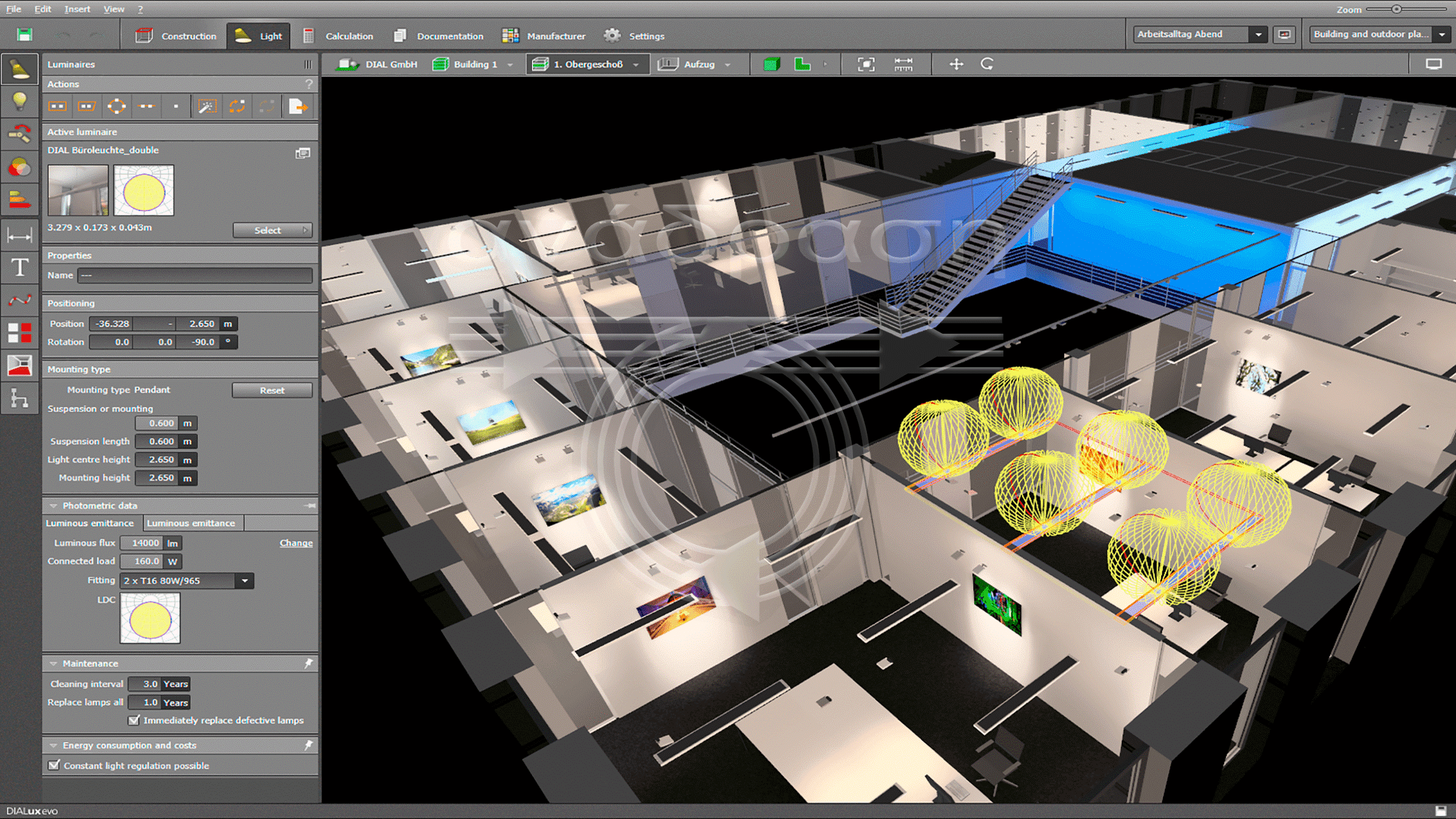
Task: Click the Change luminous flux link
Action: [x=296, y=543]
